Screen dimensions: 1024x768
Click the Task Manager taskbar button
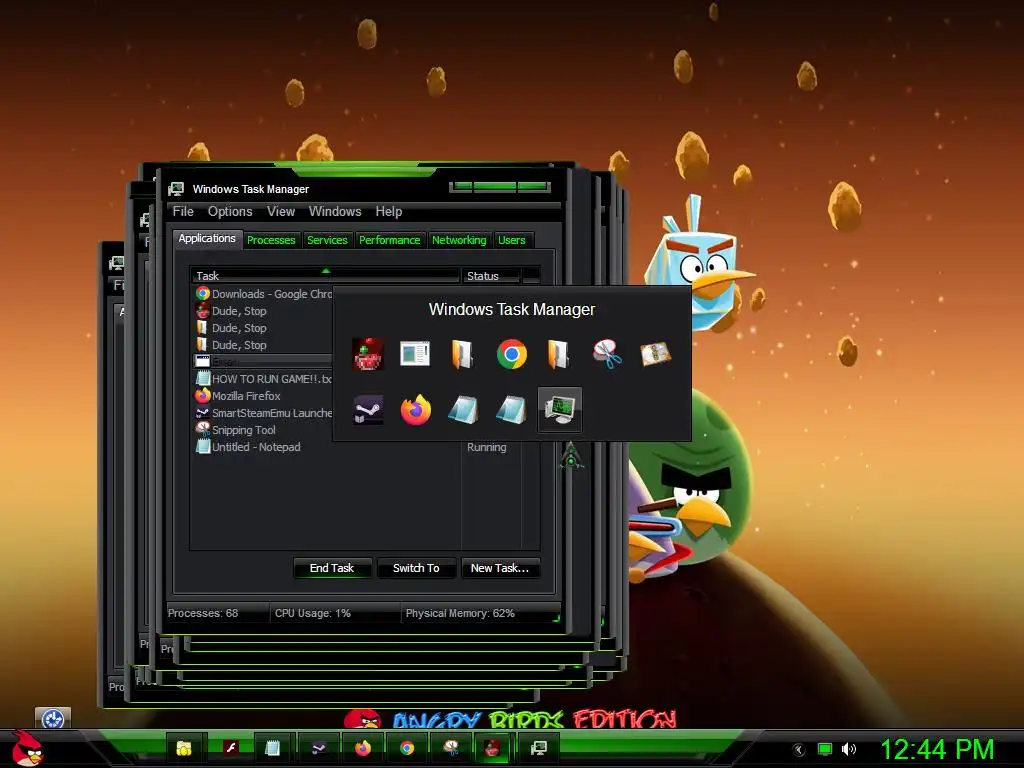[x=539, y=748]
